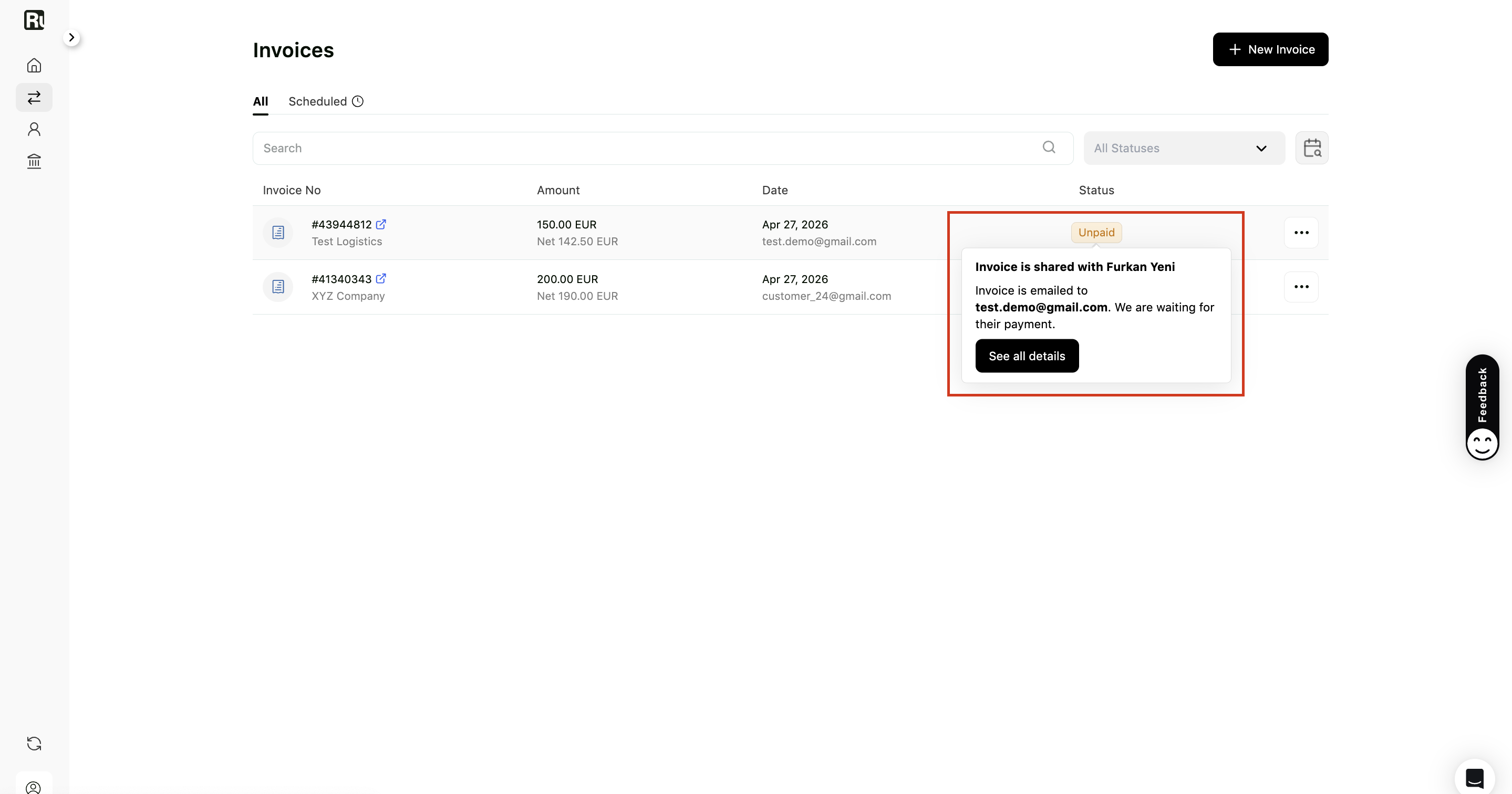Open the transfers arrows icon in the sidebar
The height and width of the screenshot is (794, 1512).
(x=34, y=98)
